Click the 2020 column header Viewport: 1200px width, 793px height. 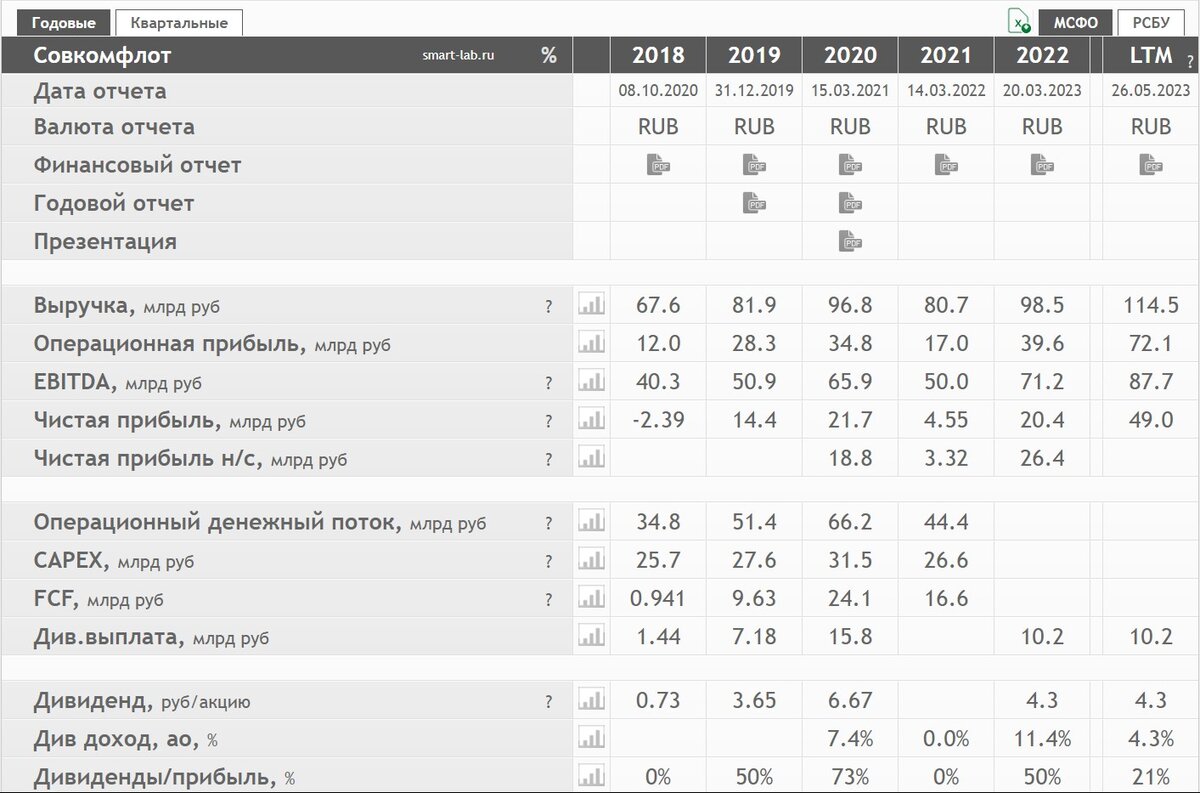tap(850, 55)
